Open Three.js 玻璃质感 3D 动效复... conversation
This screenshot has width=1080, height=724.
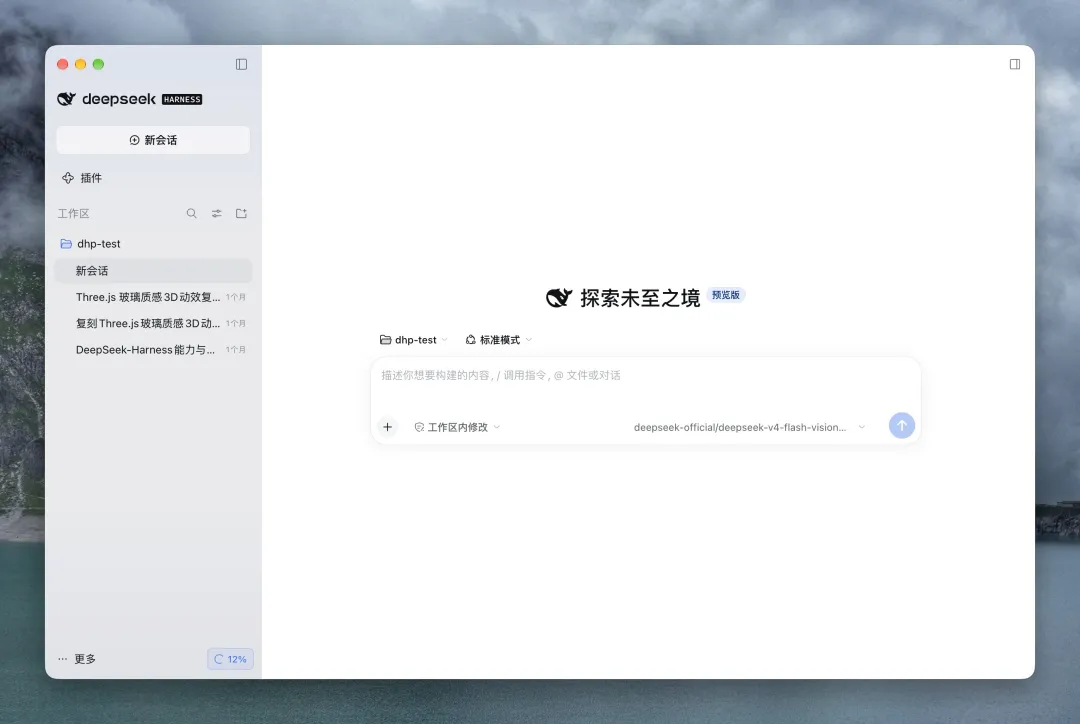click(153, 297)
